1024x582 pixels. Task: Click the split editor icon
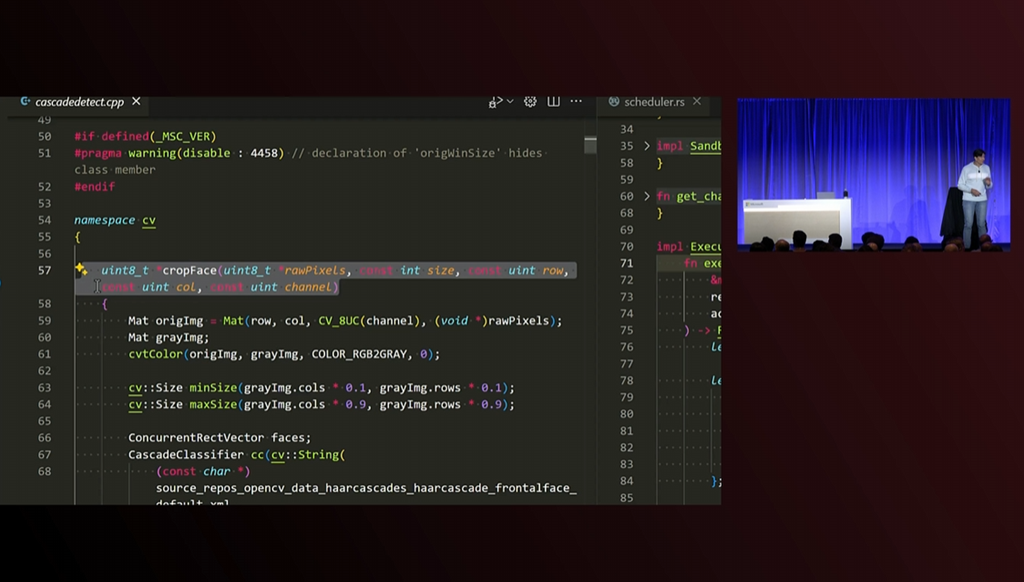tap(553, 102)
